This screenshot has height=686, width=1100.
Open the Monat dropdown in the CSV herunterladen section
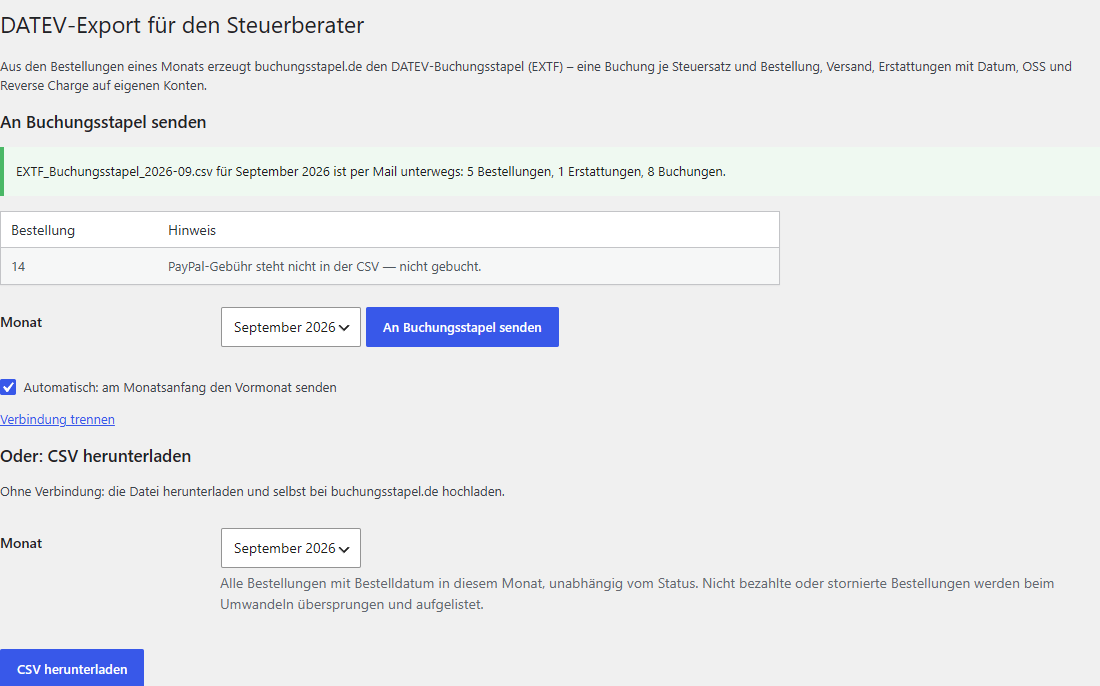[x=290, y=548]
